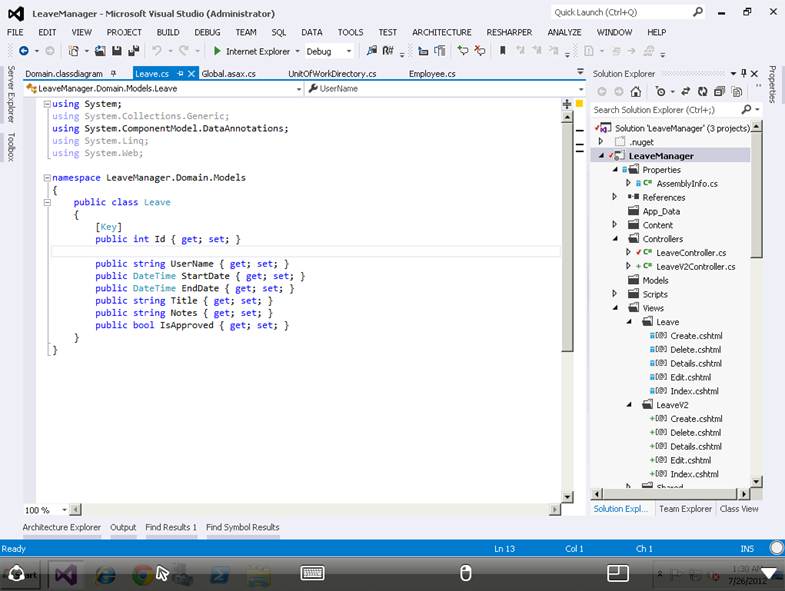Open the ARCHITECTURE menu
The height and width of the screenshot is (591, 785).
point(442,32)
